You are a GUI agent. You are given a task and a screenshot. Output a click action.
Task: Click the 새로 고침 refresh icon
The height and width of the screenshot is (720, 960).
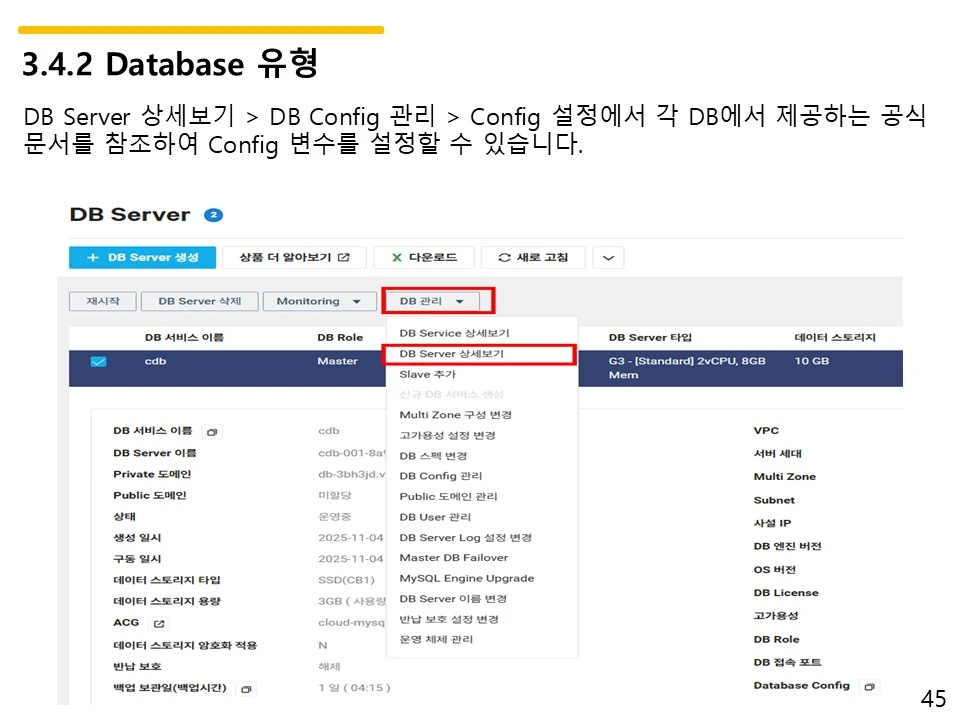pos(504,257)
